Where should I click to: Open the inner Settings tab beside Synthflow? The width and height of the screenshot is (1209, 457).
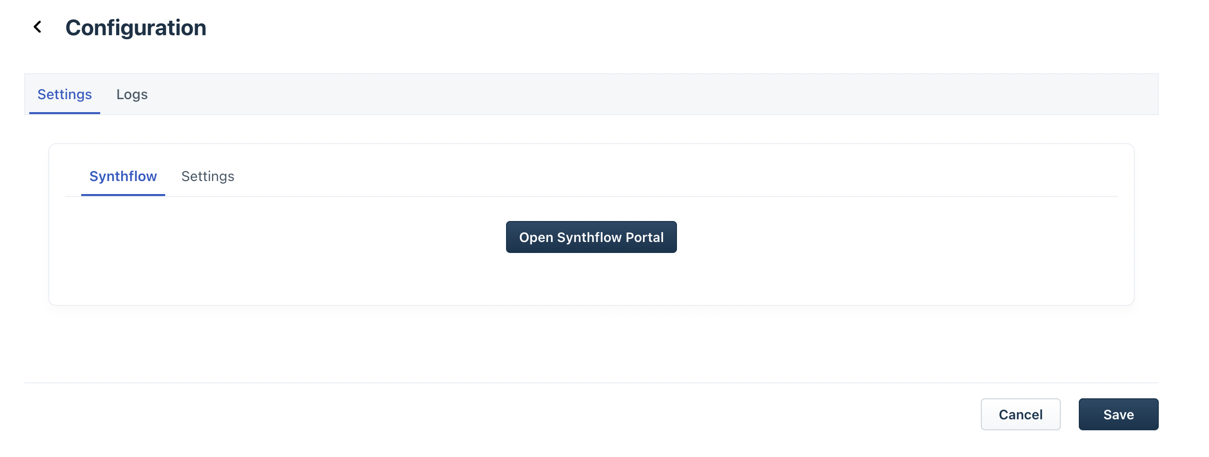(208, 176)
